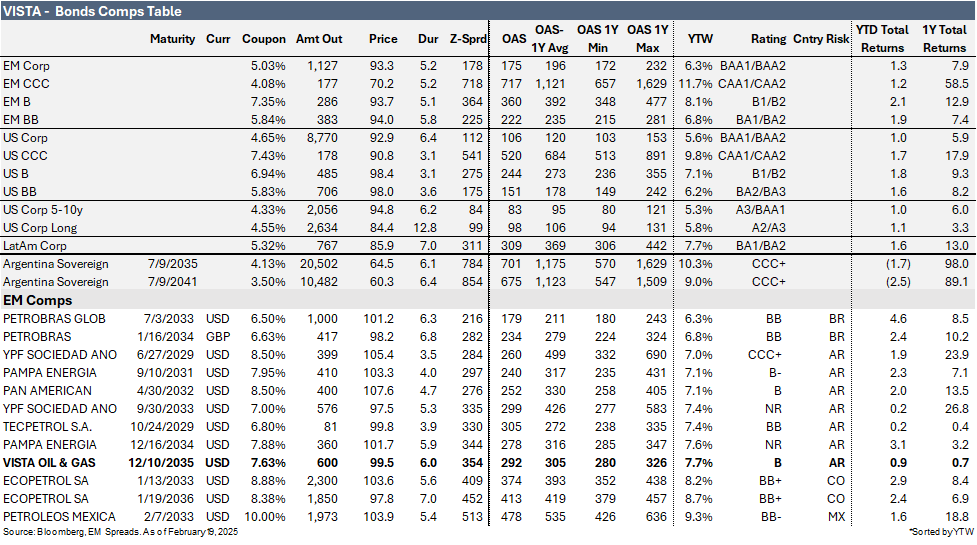This screenshot has height=545, width=977.
Task: Click the TECPETROL amount outstanding '81'
Action: click(x=330, y=427)
